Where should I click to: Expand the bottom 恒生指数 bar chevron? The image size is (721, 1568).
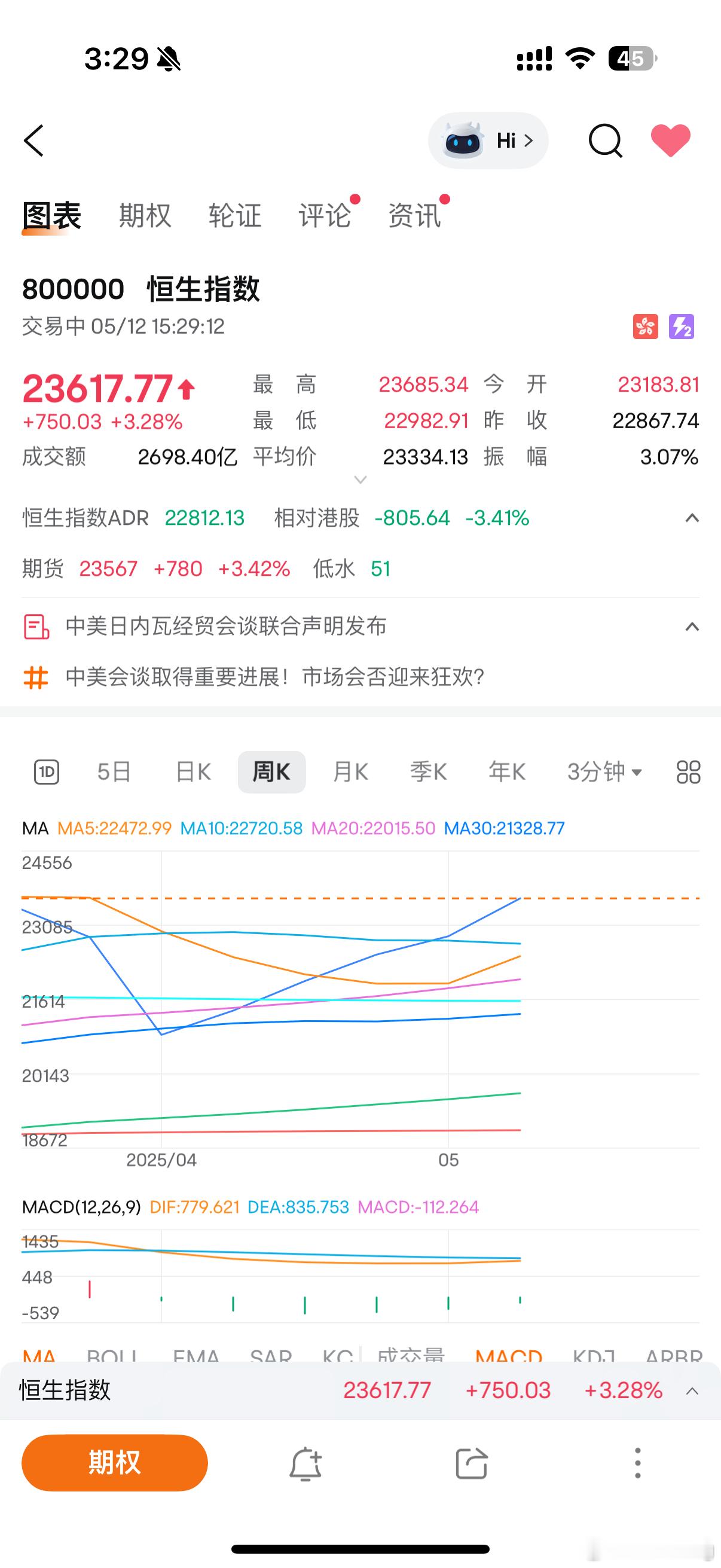point(692,1391)
